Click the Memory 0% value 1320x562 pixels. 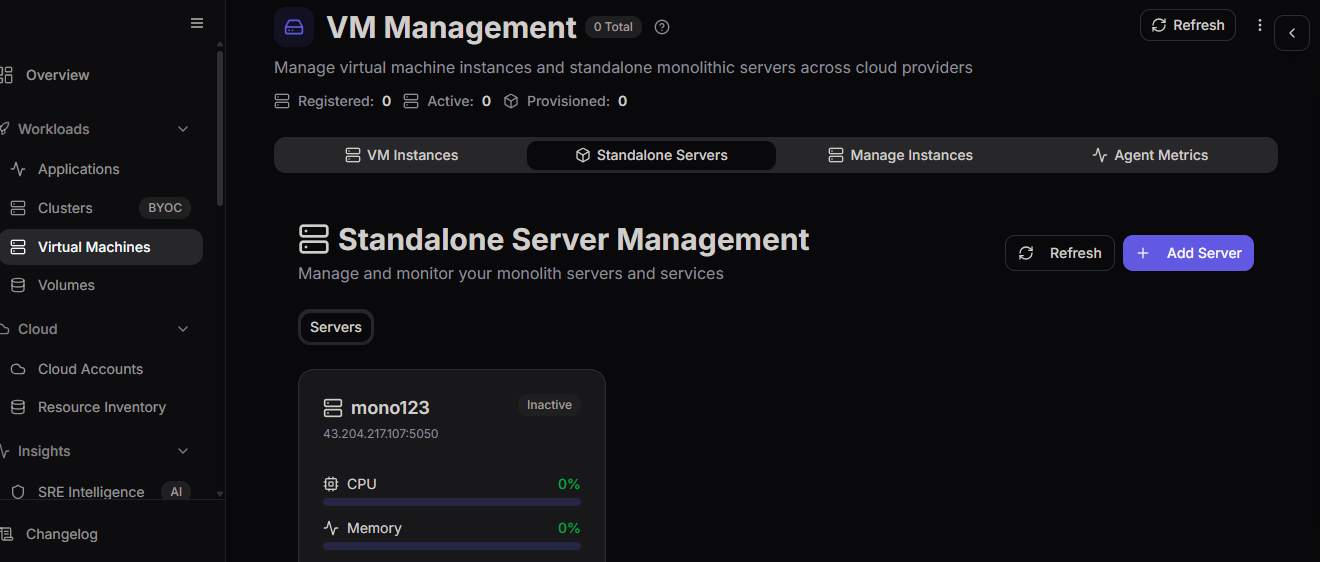click(x=569, y=528)
